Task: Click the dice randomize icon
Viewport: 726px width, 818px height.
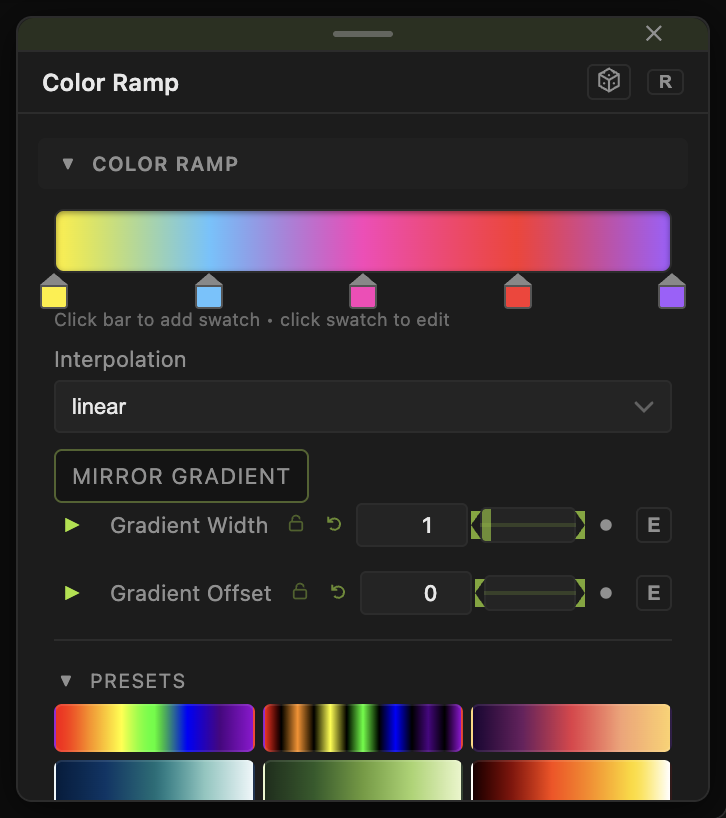Action: coord(609,82)
